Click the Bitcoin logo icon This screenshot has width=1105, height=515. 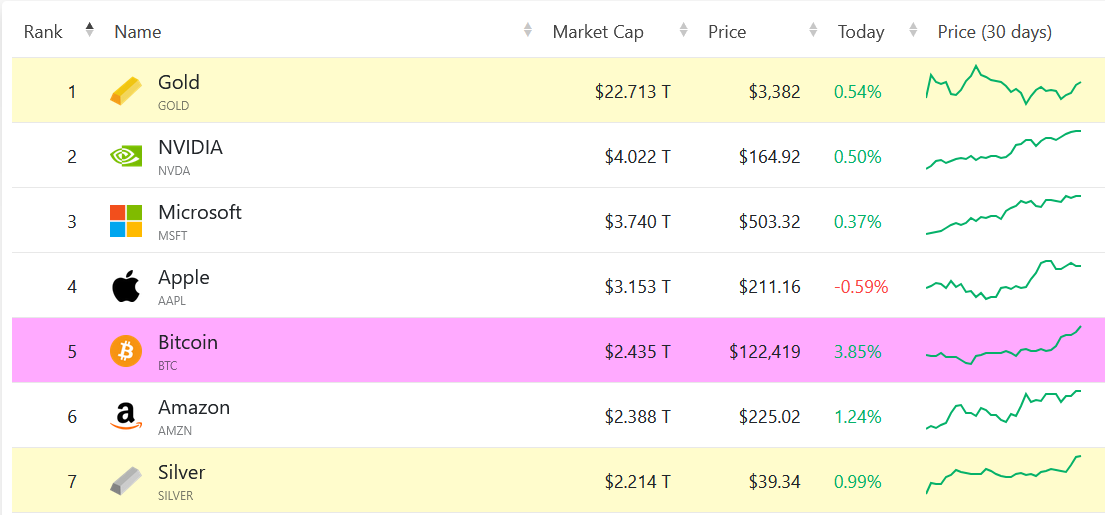(x=126, y=351)
